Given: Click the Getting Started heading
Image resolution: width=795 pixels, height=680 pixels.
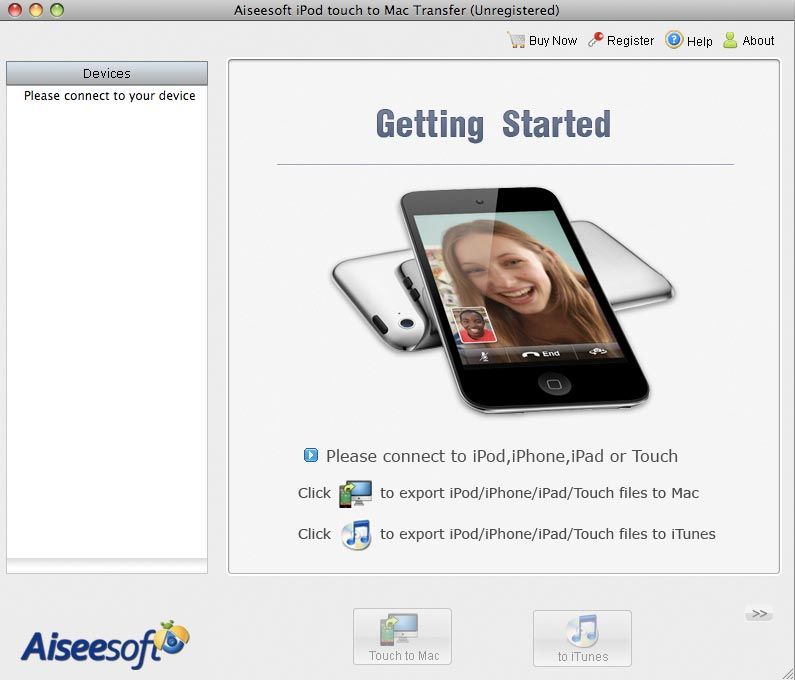Looking at the screenshot, I should pos(493,124).
